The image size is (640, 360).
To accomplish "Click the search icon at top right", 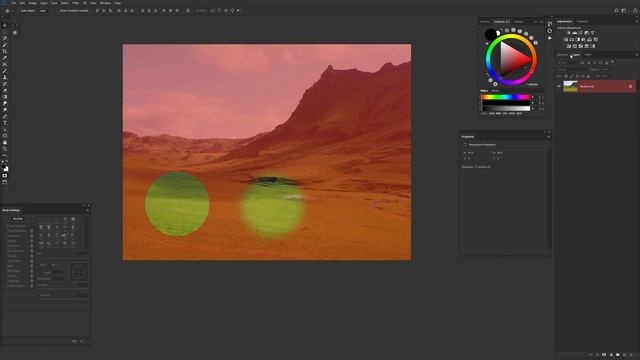I will (616, 11).
